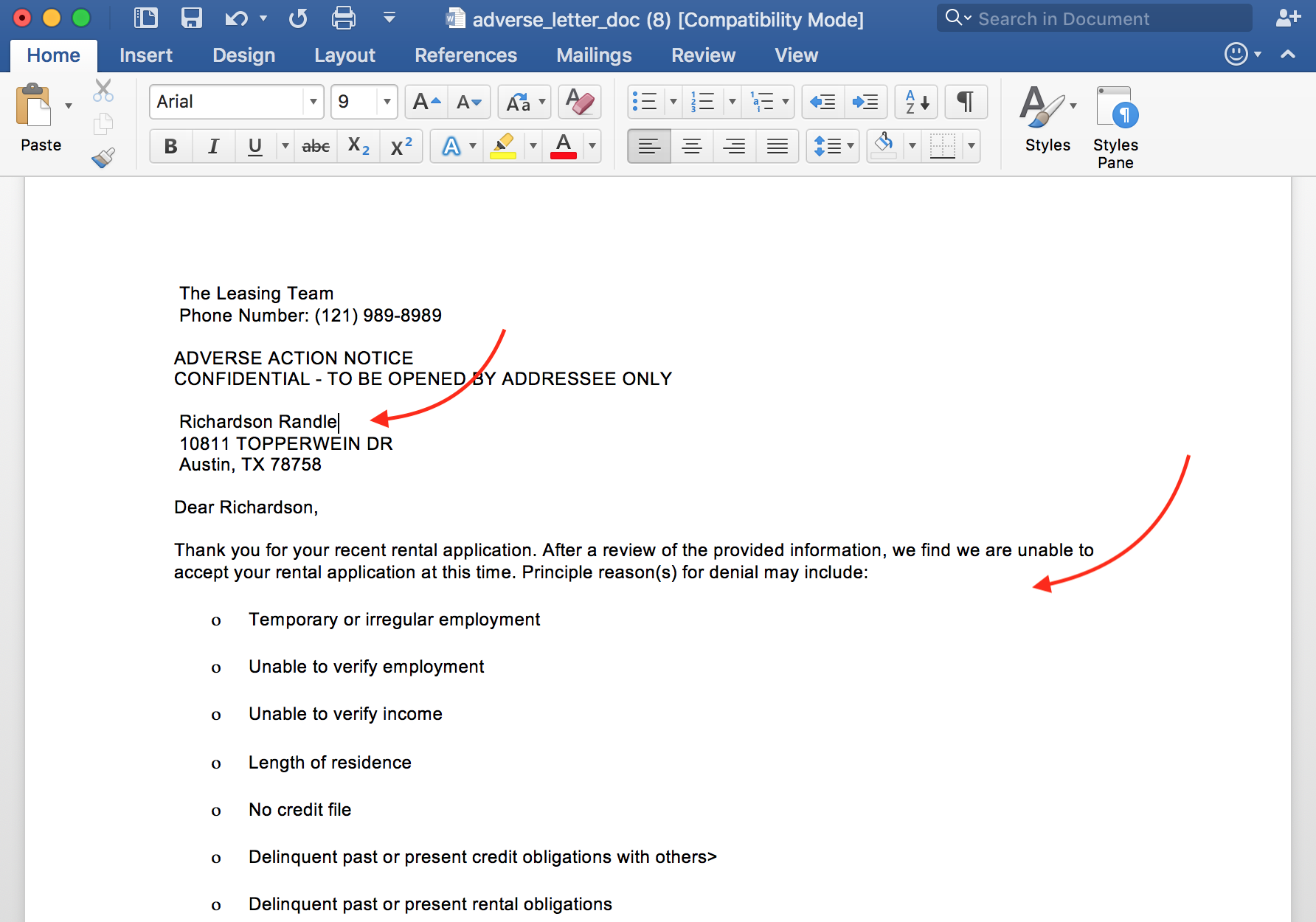Expand the bullet list style dropdown
Viewport: 1316px width, 922px height.
pos(673,102)
